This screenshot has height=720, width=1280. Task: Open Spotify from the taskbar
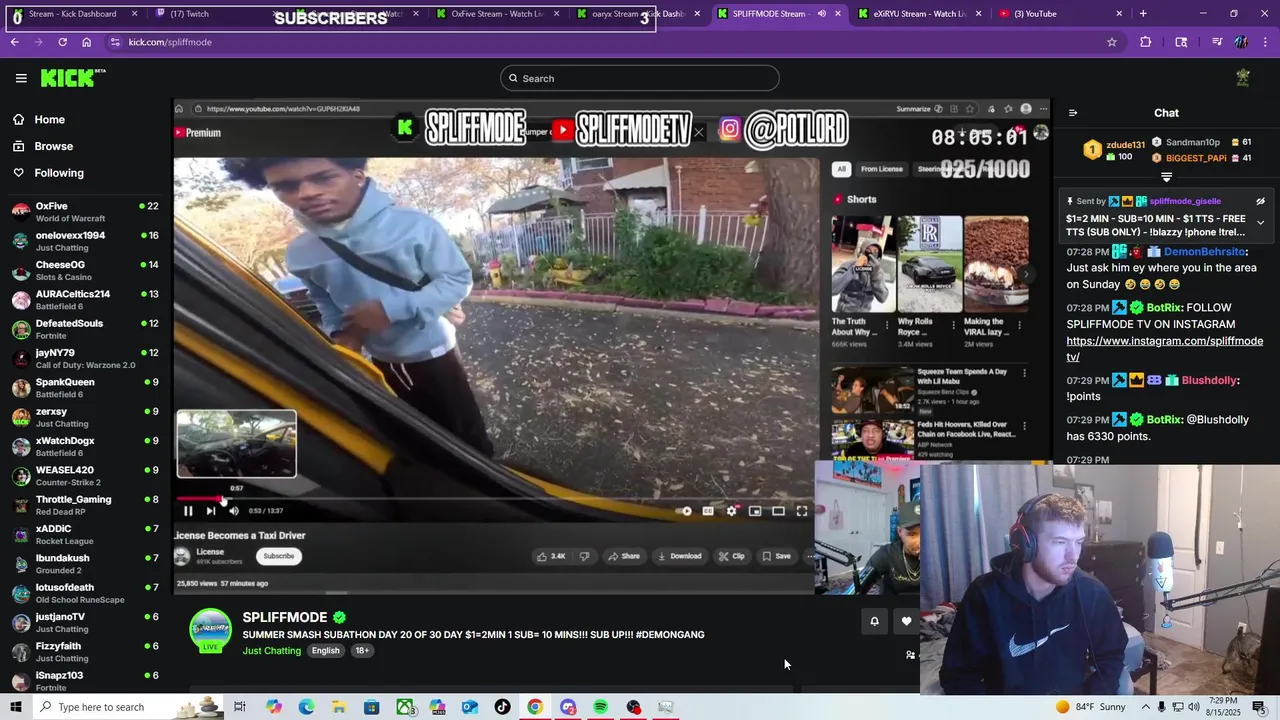pyautogui.click(x=600, y=707)
